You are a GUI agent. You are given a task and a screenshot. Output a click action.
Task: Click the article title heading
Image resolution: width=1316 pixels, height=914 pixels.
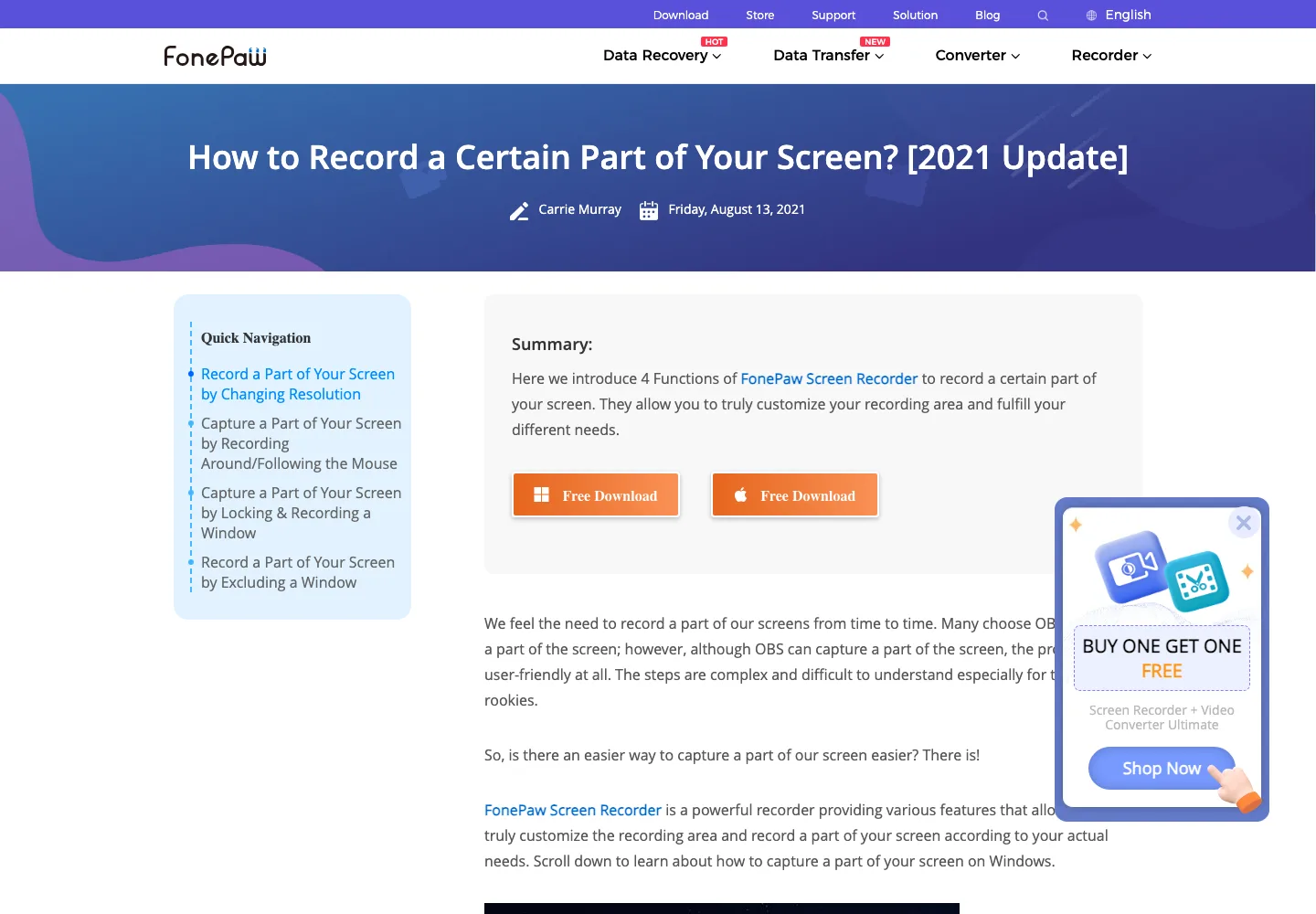[x=658, y=157]
